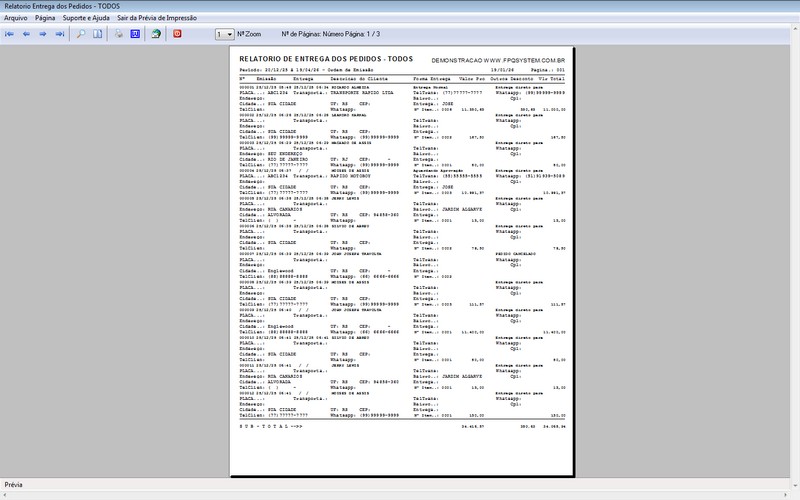Open the Arquivo menu
The width and height of the screenshot is (800, 500).
16,18
